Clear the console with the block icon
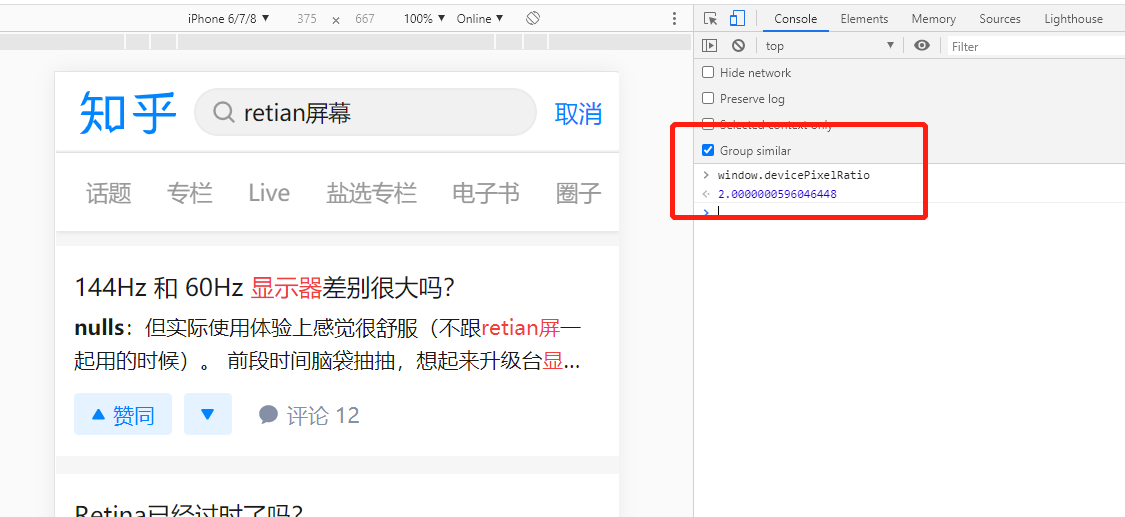1125x517 pixels. [x=738, y=46]
